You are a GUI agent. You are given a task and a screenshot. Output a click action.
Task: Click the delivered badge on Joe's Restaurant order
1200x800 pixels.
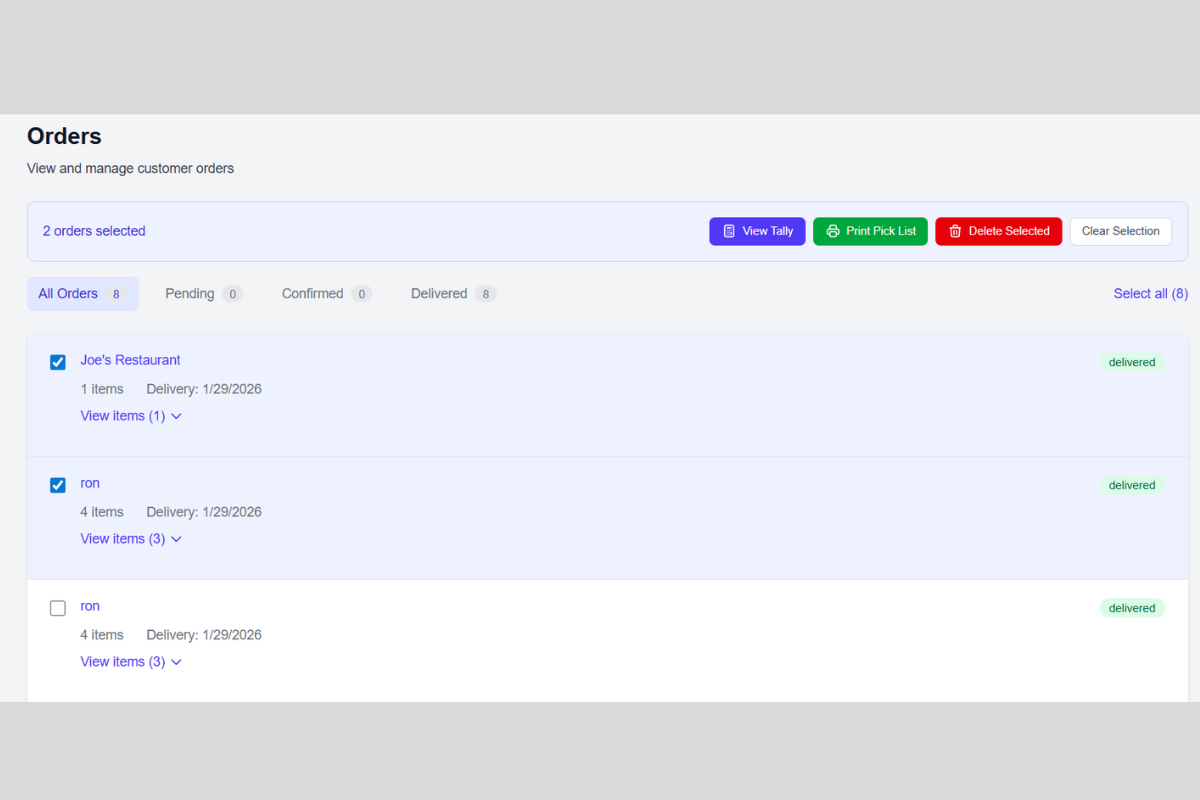pyautogui.click(x=1132, y=362)
